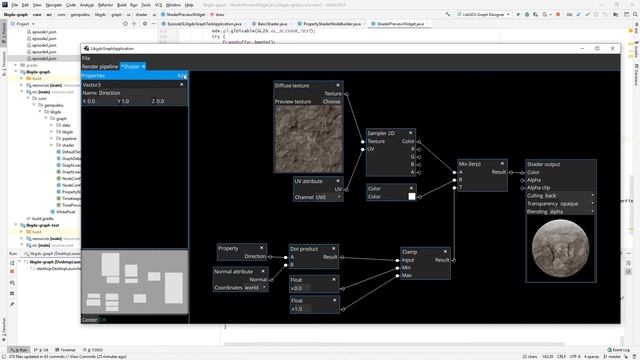
Task: Open the Transparency opaque dropdown
Action: (x=560, y=203)
